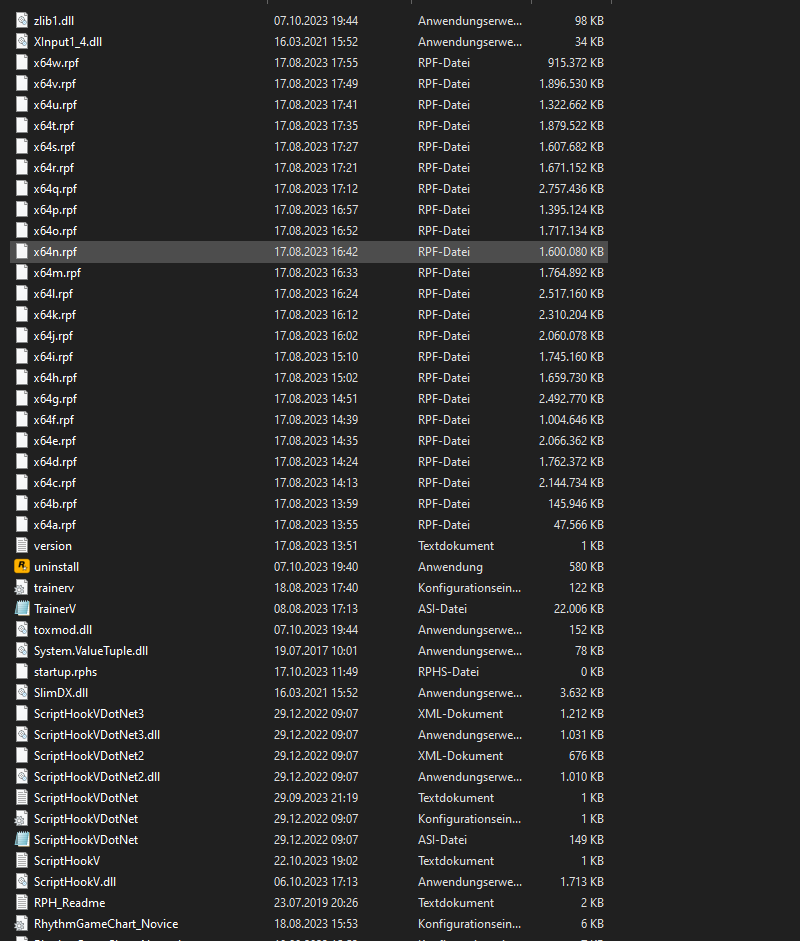Screen dimensions: 800x941
Task: Click file name x64d.rpf
Action: pyautogui.click(x=55, y=461)
